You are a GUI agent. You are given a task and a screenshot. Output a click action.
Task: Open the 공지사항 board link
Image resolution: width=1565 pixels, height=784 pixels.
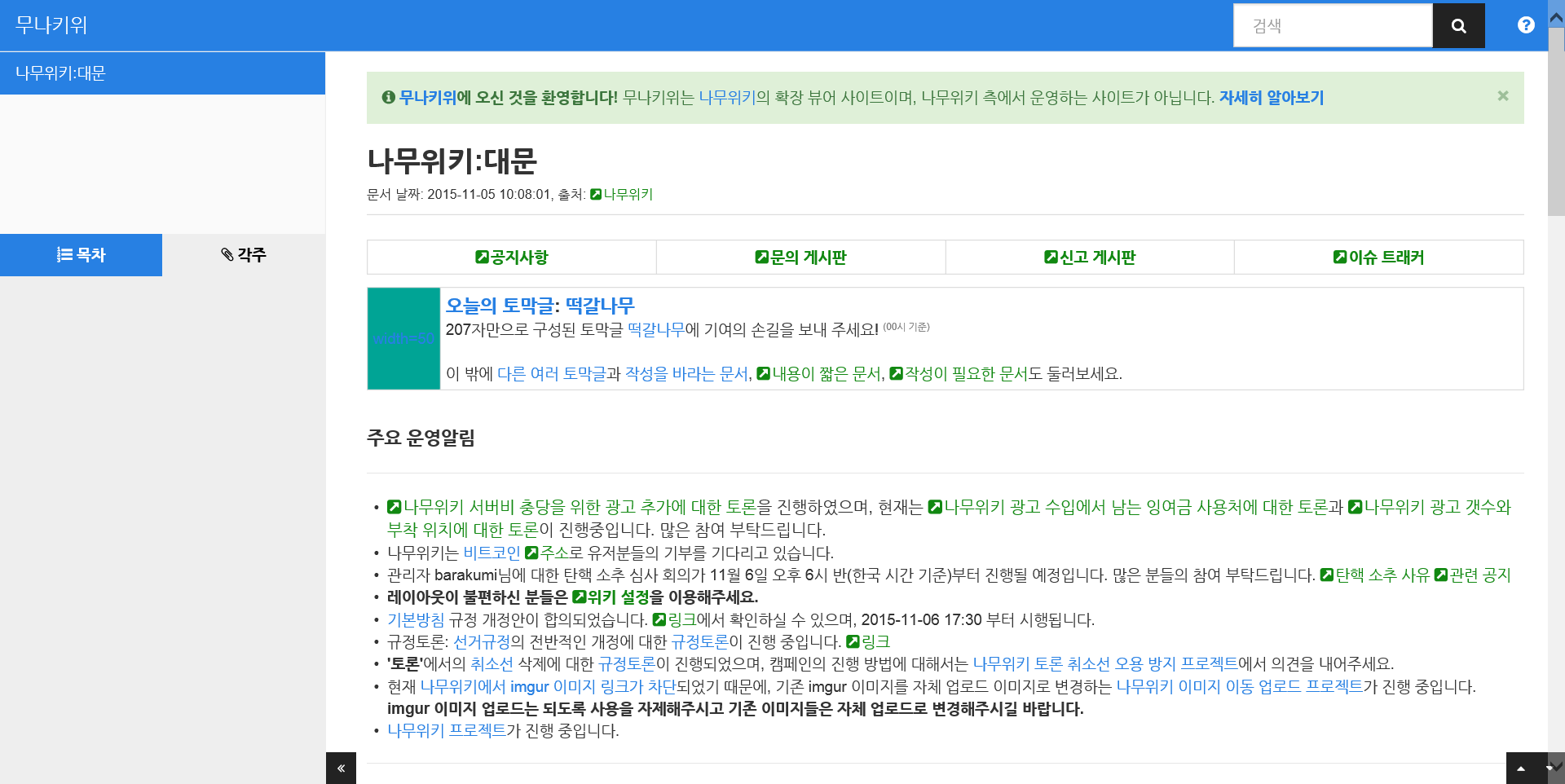click(512, 258)
